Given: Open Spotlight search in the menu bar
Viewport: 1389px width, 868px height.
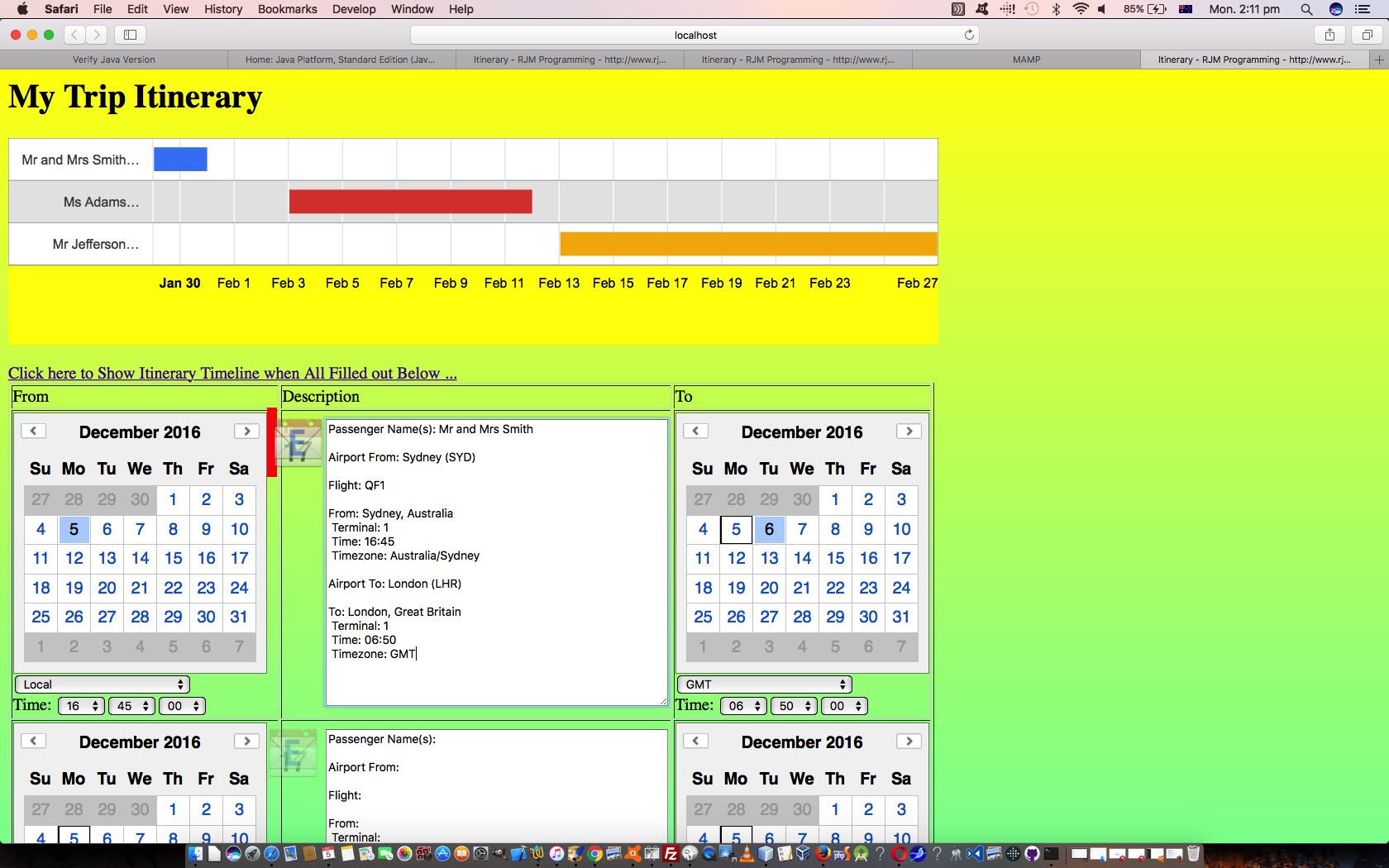Looking at the screenshot, I should tap(1306, 9).
